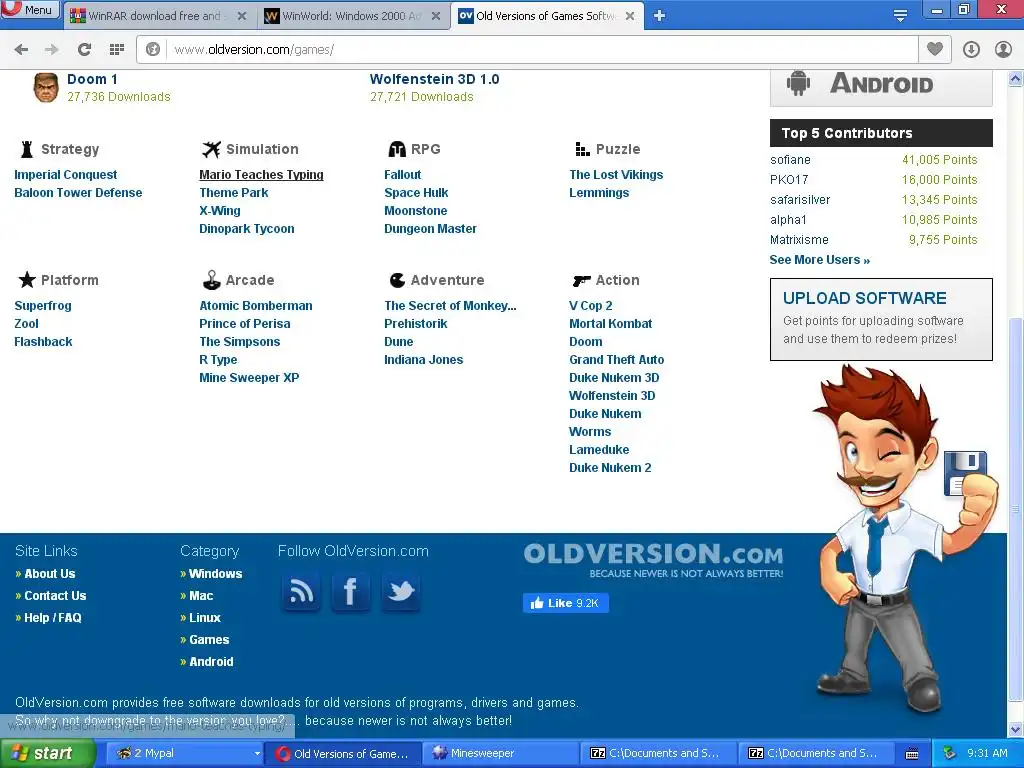Screen dimensions: 1024x768
Task: Open the Imperial Conquest link
Action: click(x=65, y=175)
